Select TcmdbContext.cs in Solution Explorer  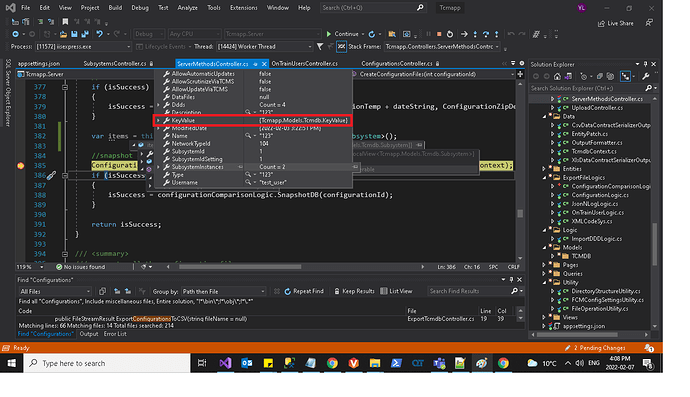pyautogui.click(x=594, y=151)
